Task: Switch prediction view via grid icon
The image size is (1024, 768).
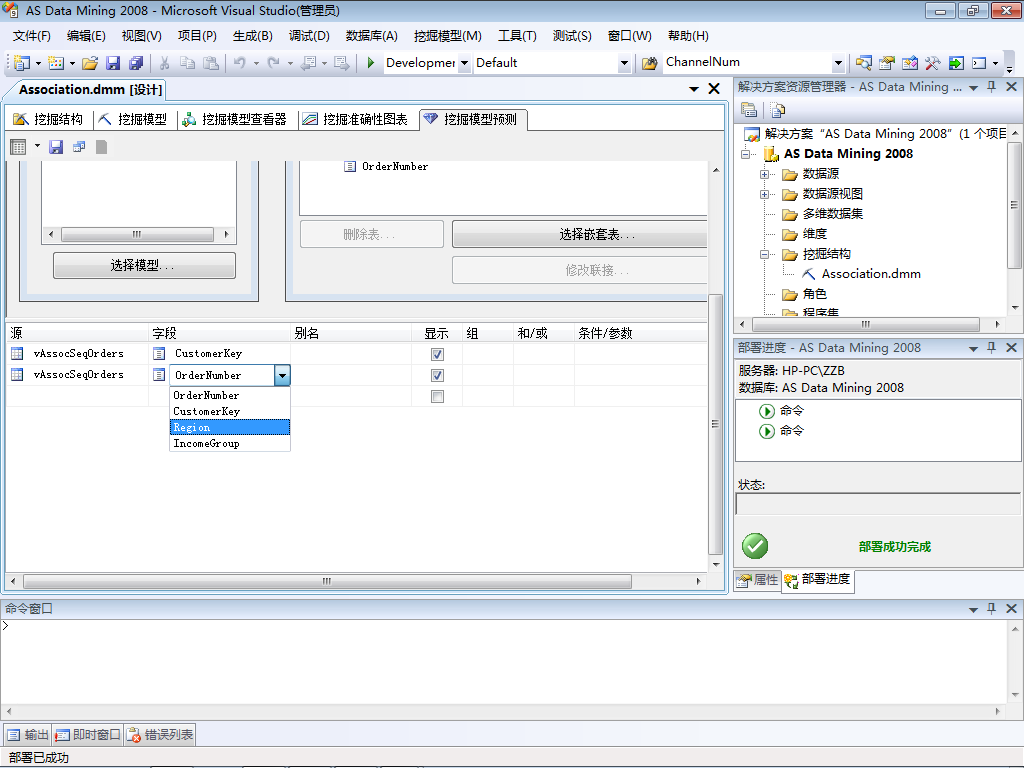Action: pyautogui.click(x=18, y=147)
